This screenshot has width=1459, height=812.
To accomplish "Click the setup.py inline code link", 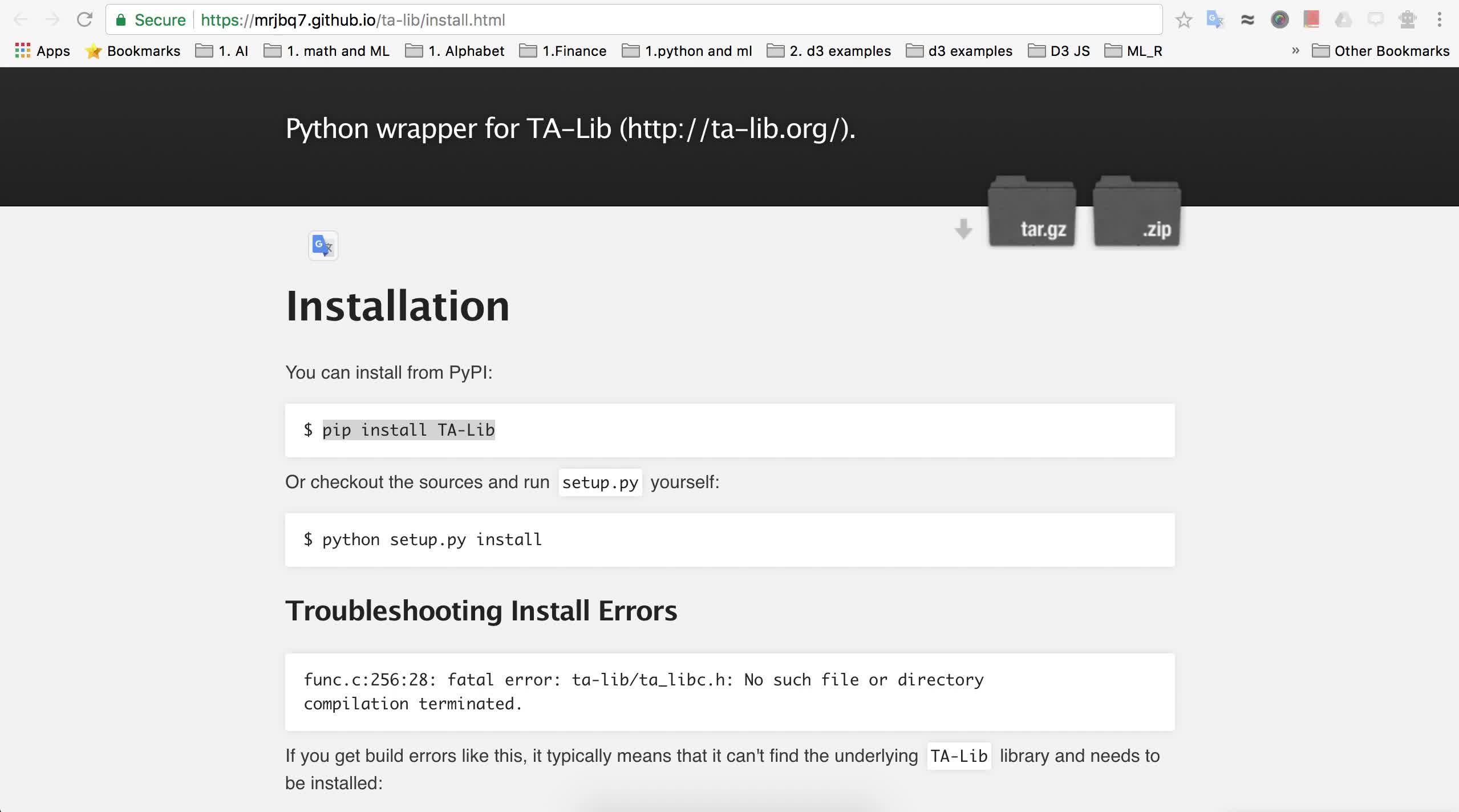I will click(600, 482).
